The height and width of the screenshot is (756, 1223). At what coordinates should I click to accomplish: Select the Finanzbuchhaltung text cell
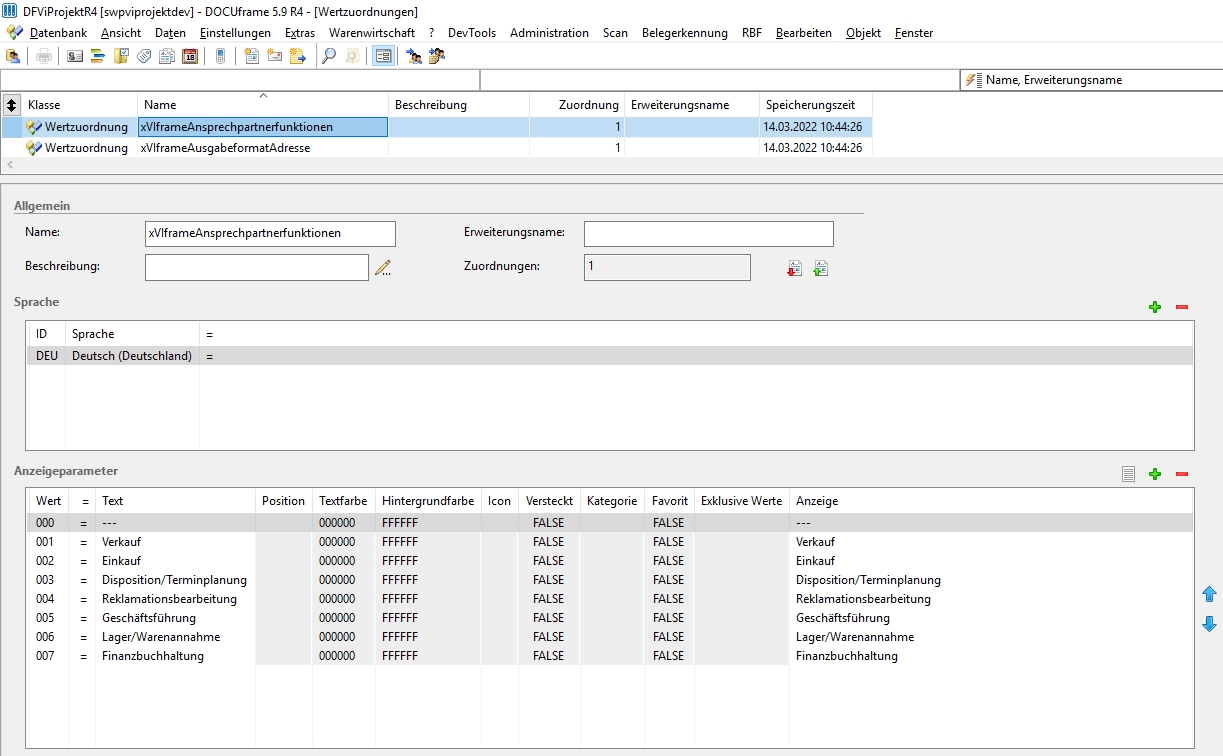[x=176, y=656]
